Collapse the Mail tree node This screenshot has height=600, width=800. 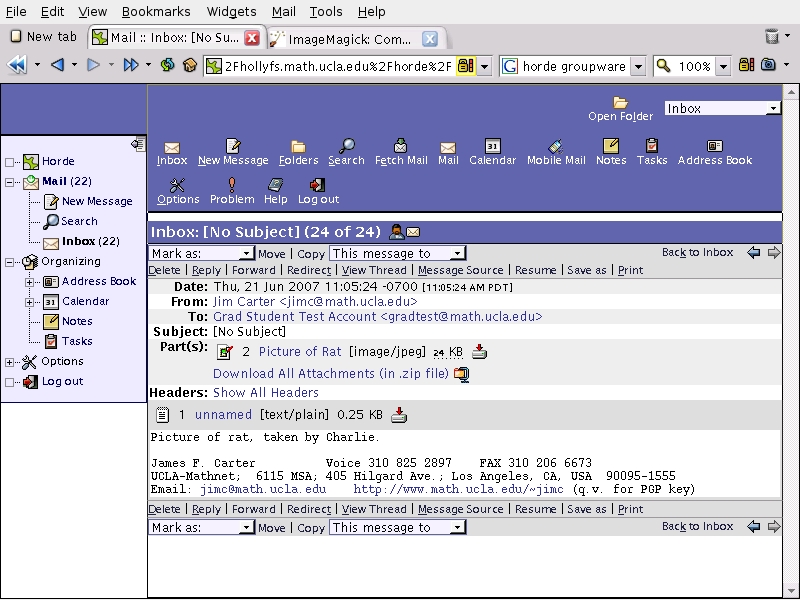pos(11,182)
